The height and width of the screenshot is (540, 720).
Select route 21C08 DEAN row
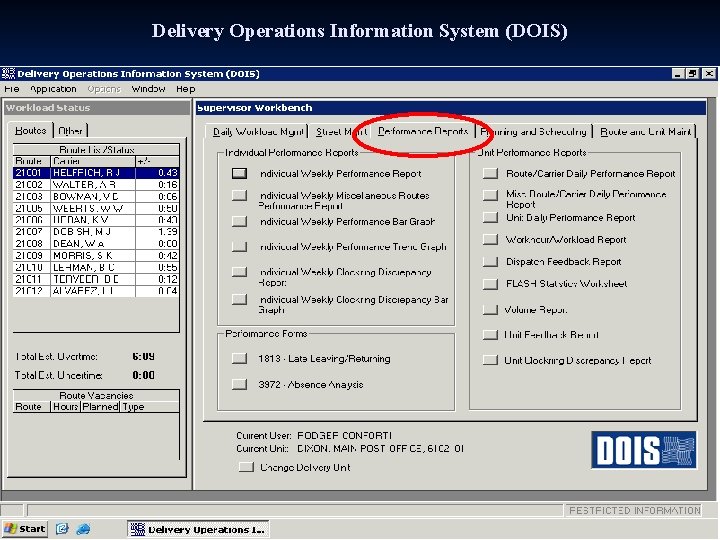pos(96,244)
